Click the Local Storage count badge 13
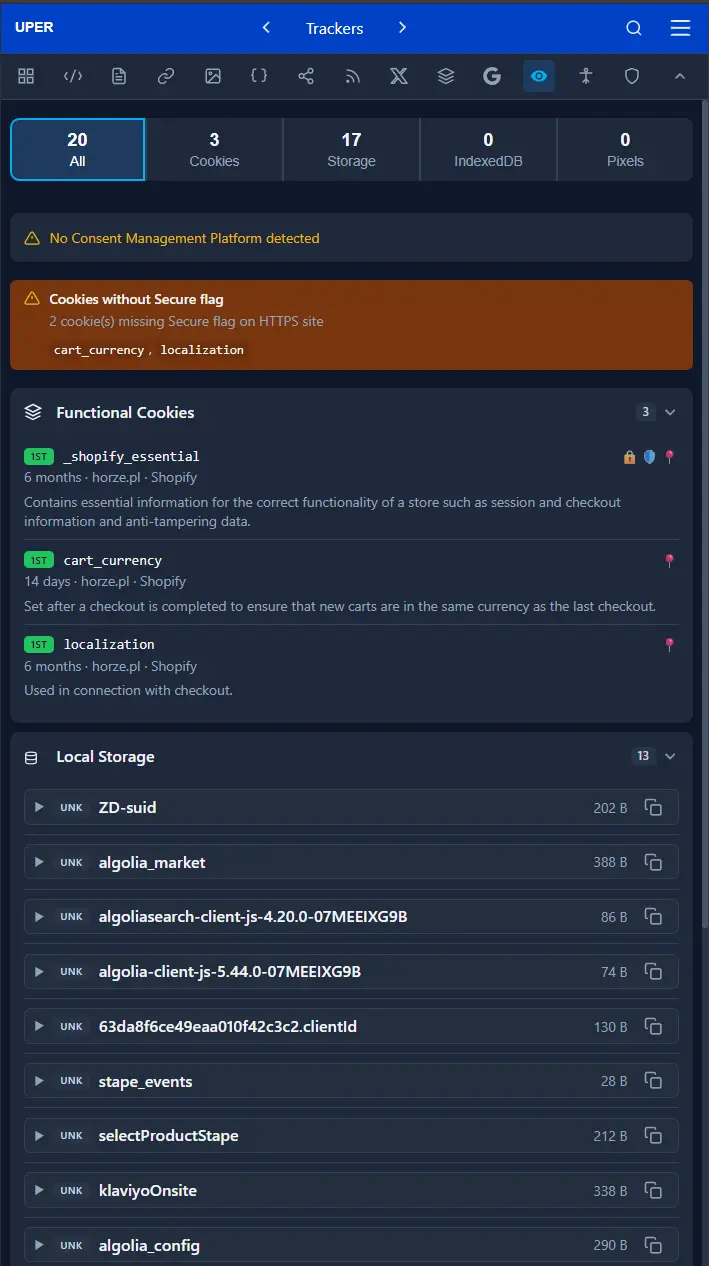The width and height of the screenshot is (709, 1266). (x=643, y=756)
